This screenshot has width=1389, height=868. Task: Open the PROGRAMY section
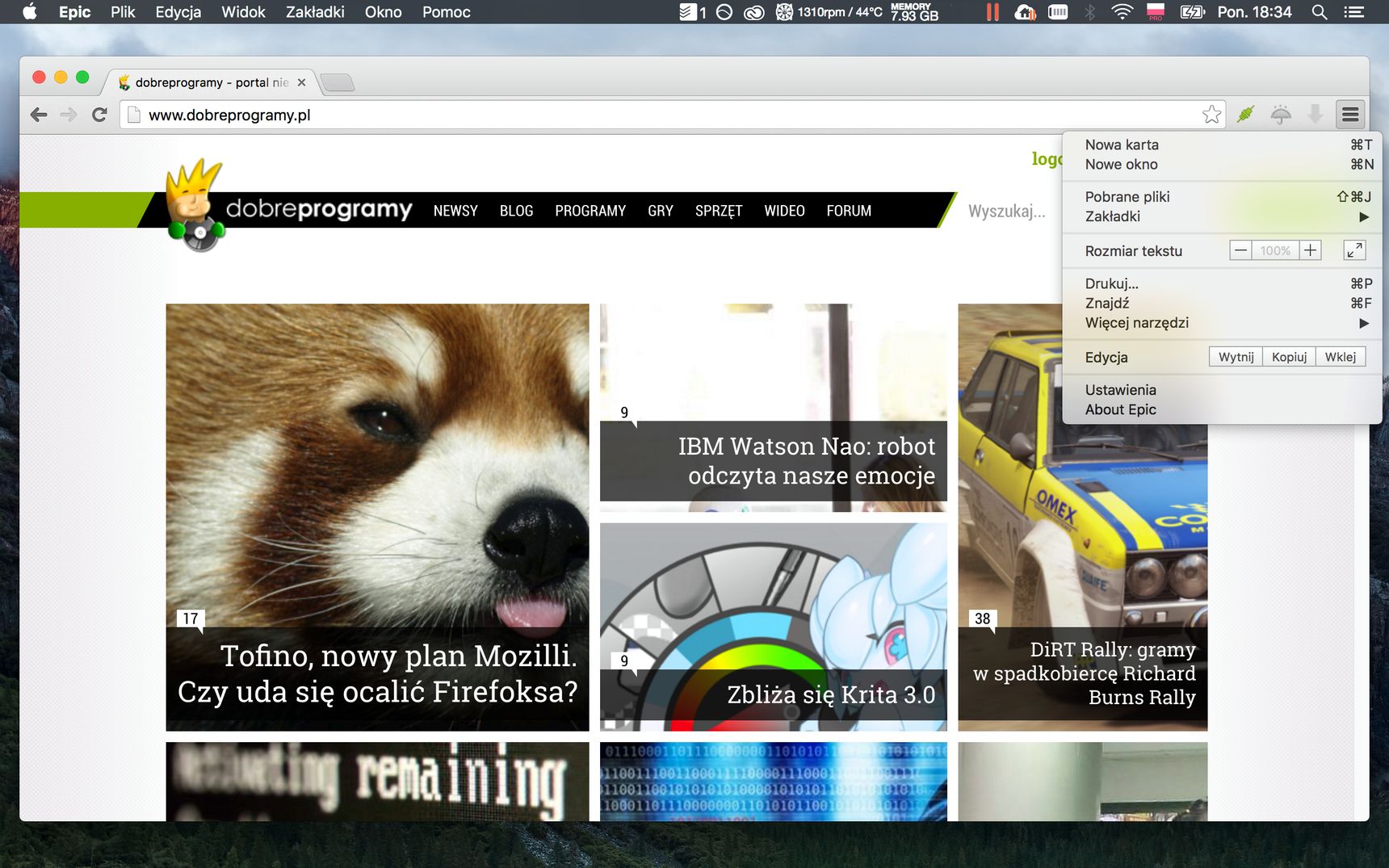pyautogui.click(x=590, y=211)
